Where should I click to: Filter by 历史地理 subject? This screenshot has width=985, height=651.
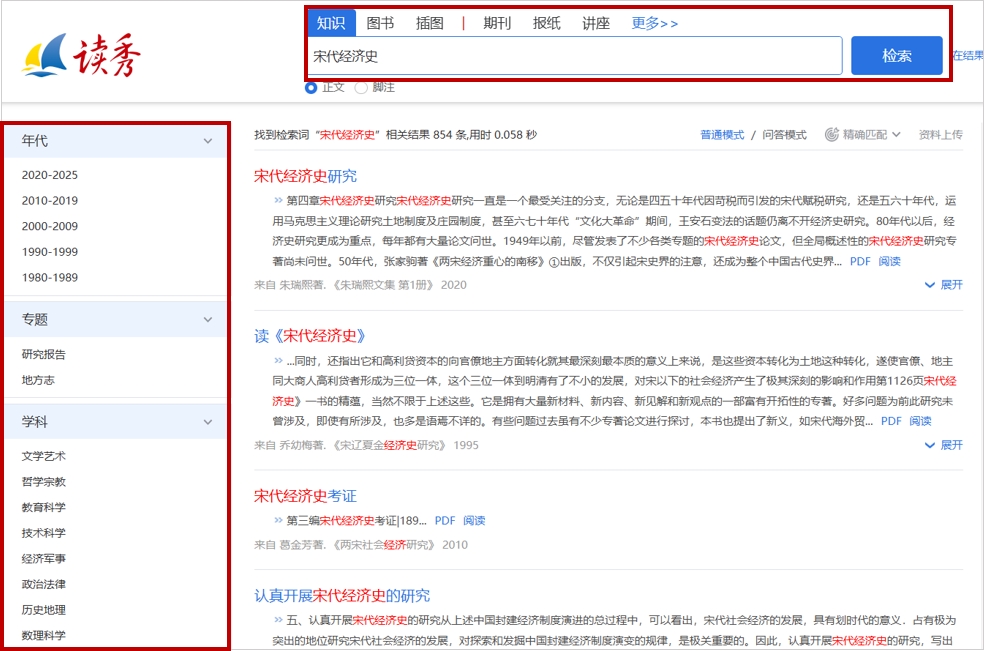(44, 610)
